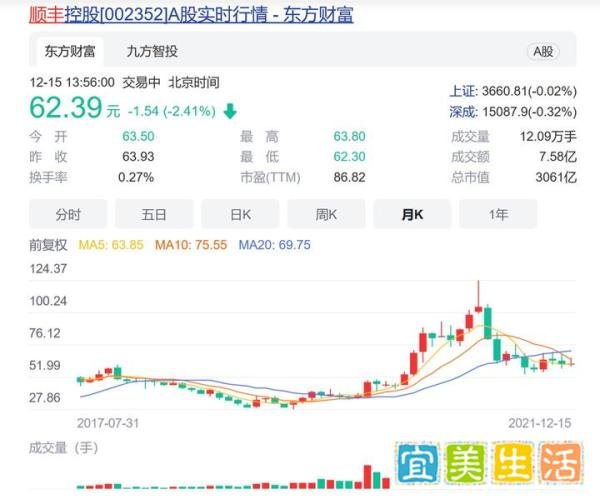Click the current price 62.39
600x499 pixels.
tap(66, 108)
